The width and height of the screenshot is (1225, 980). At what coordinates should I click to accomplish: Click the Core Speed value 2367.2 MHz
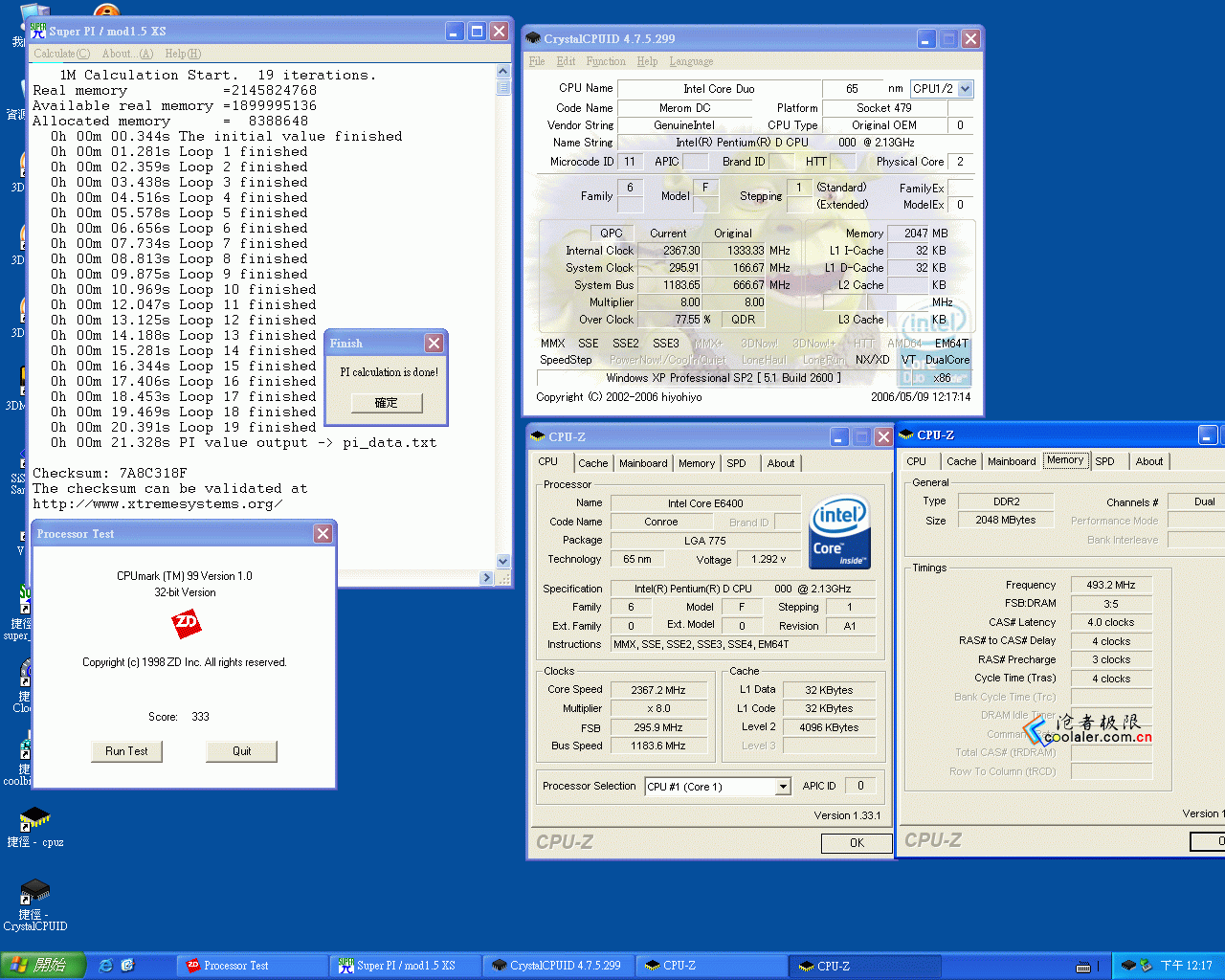[657, 690]
